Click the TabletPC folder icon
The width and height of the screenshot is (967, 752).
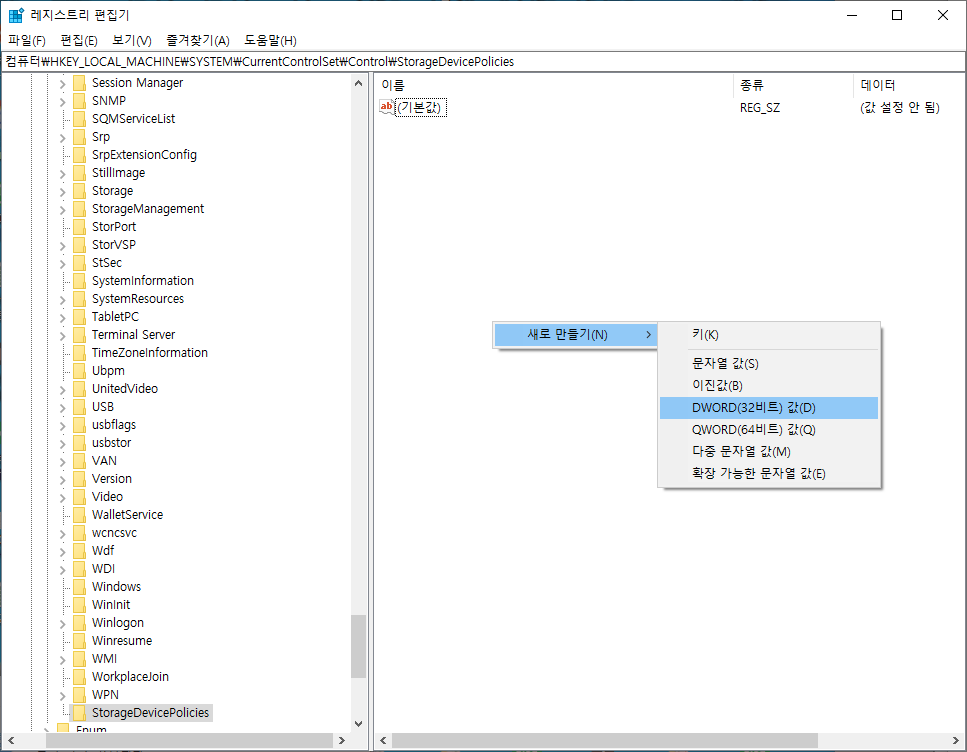[x=80, y=316]
